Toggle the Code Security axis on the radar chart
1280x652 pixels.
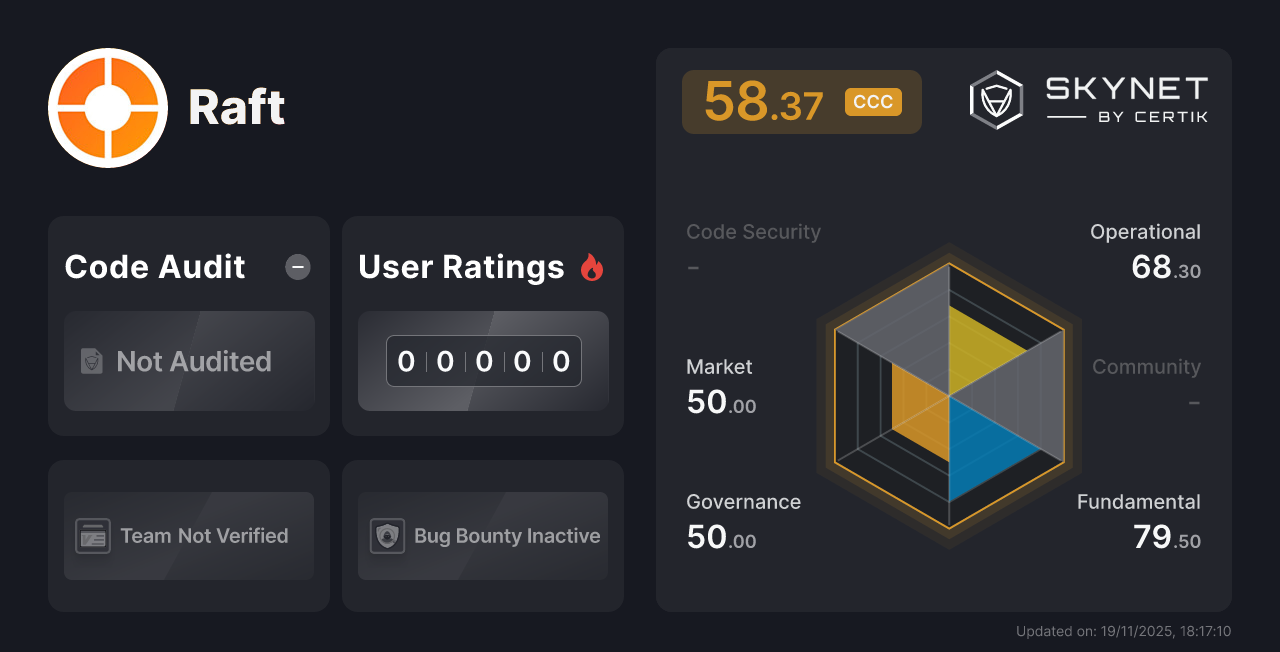[753, 231]
